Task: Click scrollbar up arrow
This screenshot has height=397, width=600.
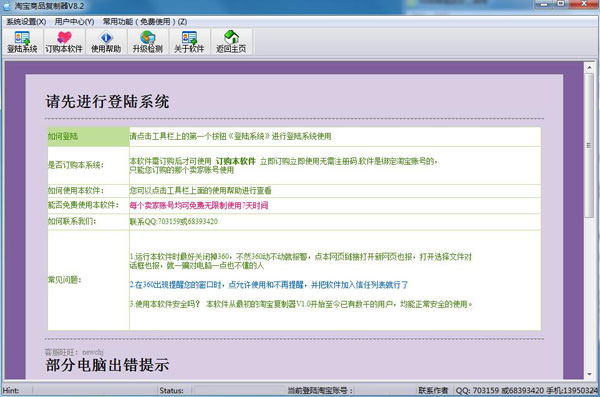Action: (x=589, y=67)
